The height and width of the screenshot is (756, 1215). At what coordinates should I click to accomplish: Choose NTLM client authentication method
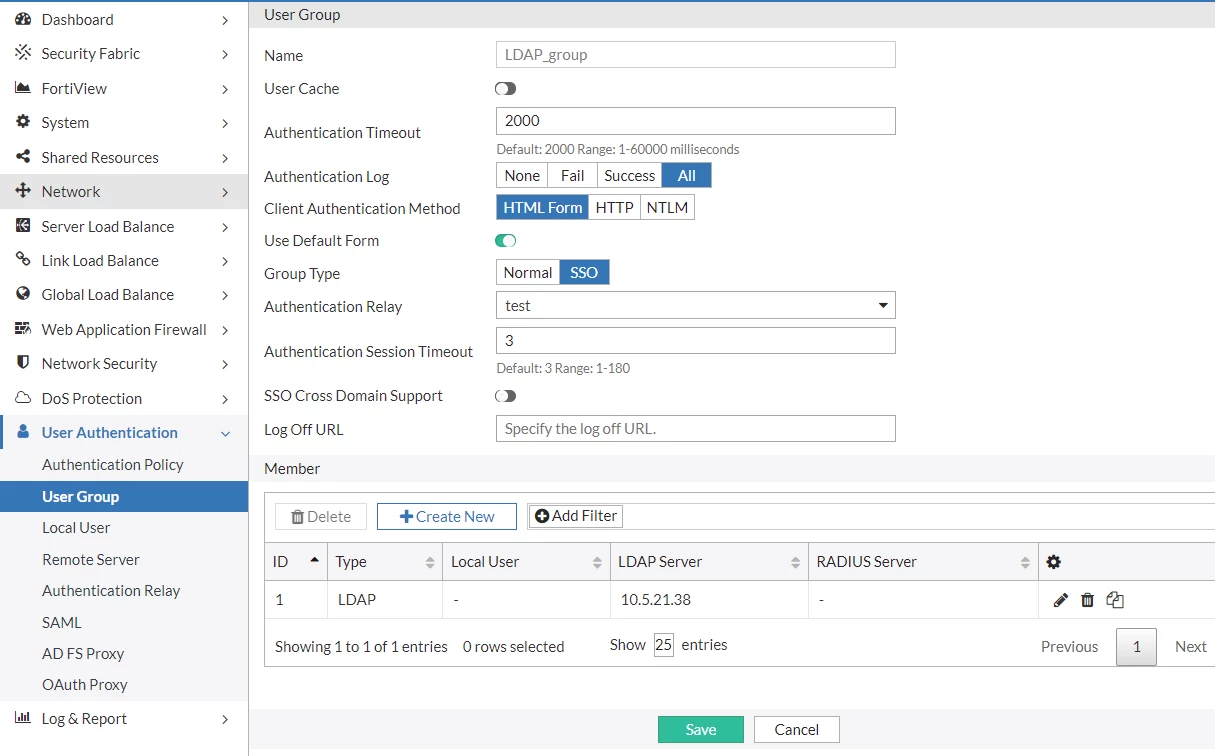tap(667, 208)
